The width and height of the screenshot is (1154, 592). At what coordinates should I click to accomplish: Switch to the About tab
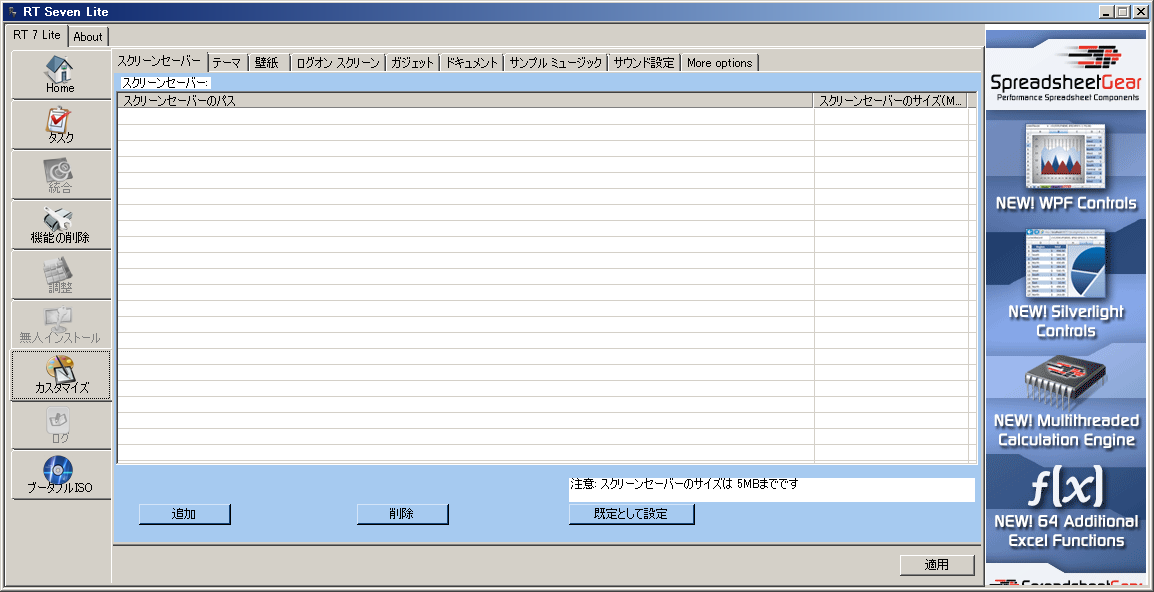88,37
